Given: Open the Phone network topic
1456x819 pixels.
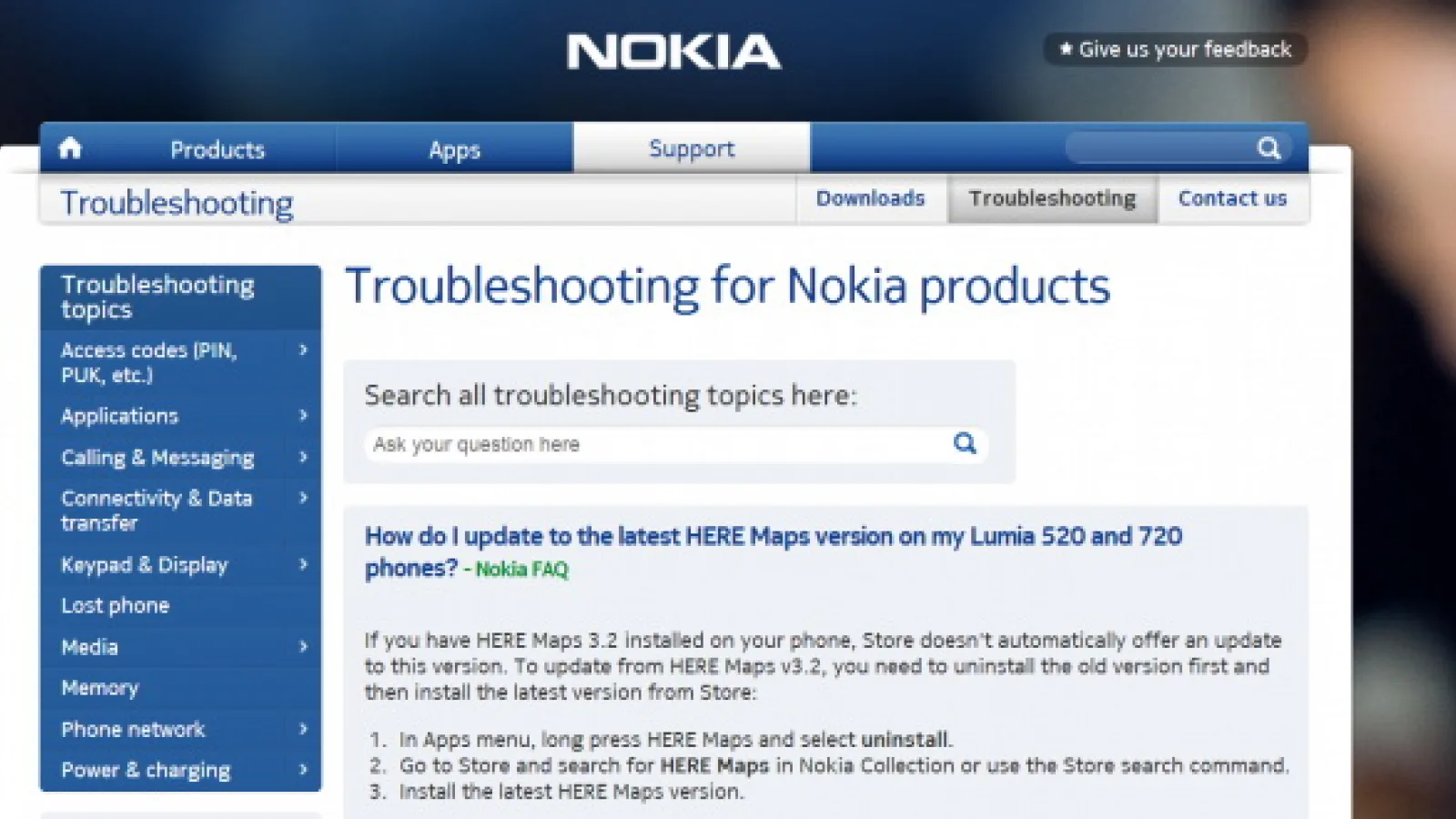Looking at the screenshot, I should pos(133,729).
